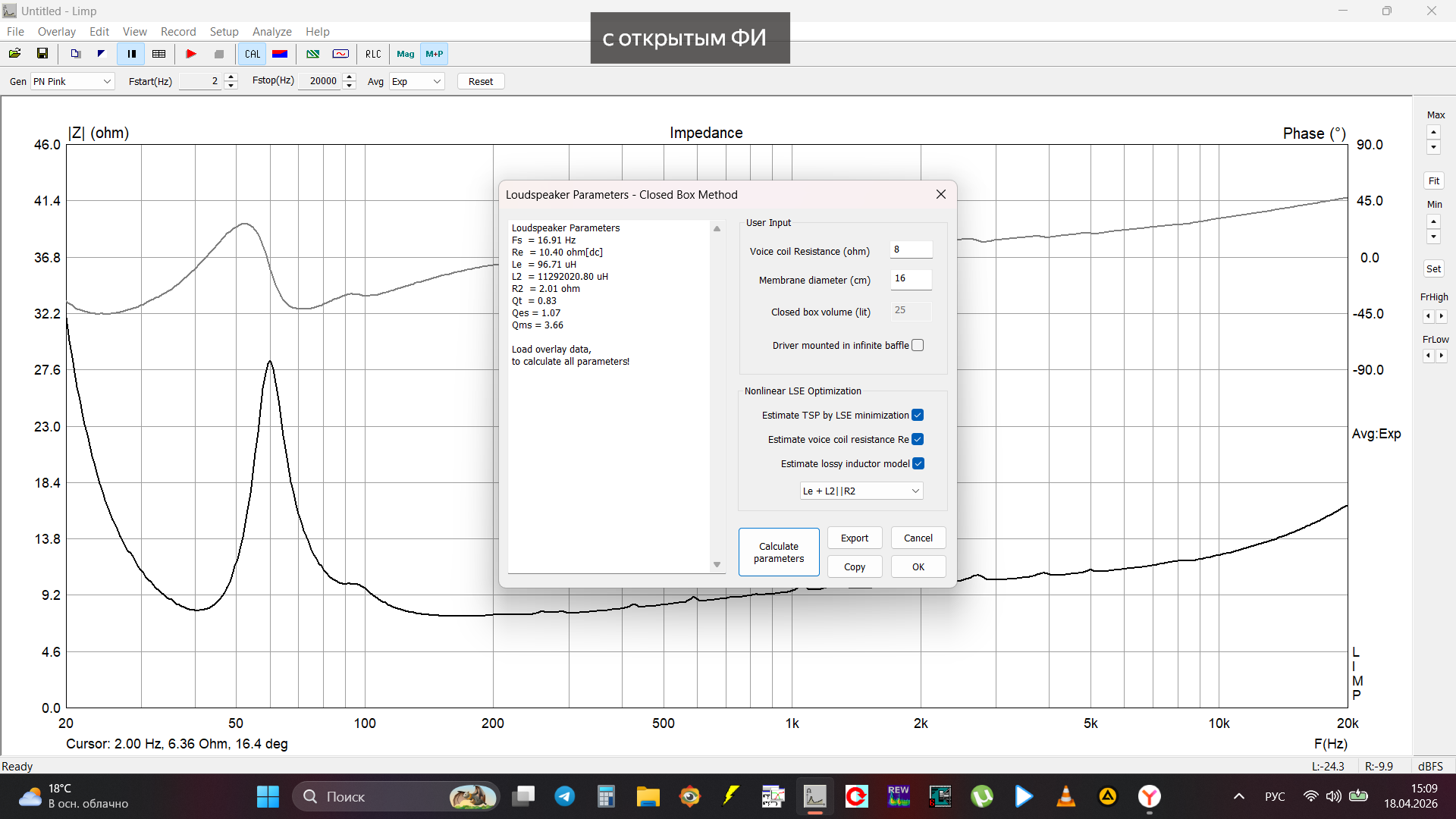Switch to Mag magnitude-only view
The width and height of the screenshot is (1456, 819).
[x=406, y=54]
